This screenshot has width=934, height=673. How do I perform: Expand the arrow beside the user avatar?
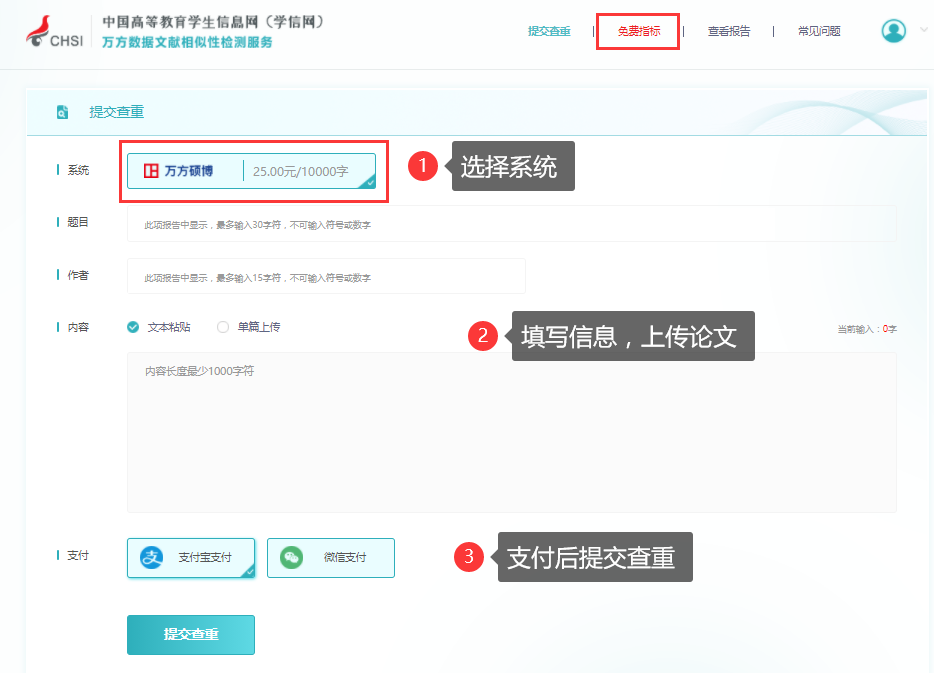924,29
